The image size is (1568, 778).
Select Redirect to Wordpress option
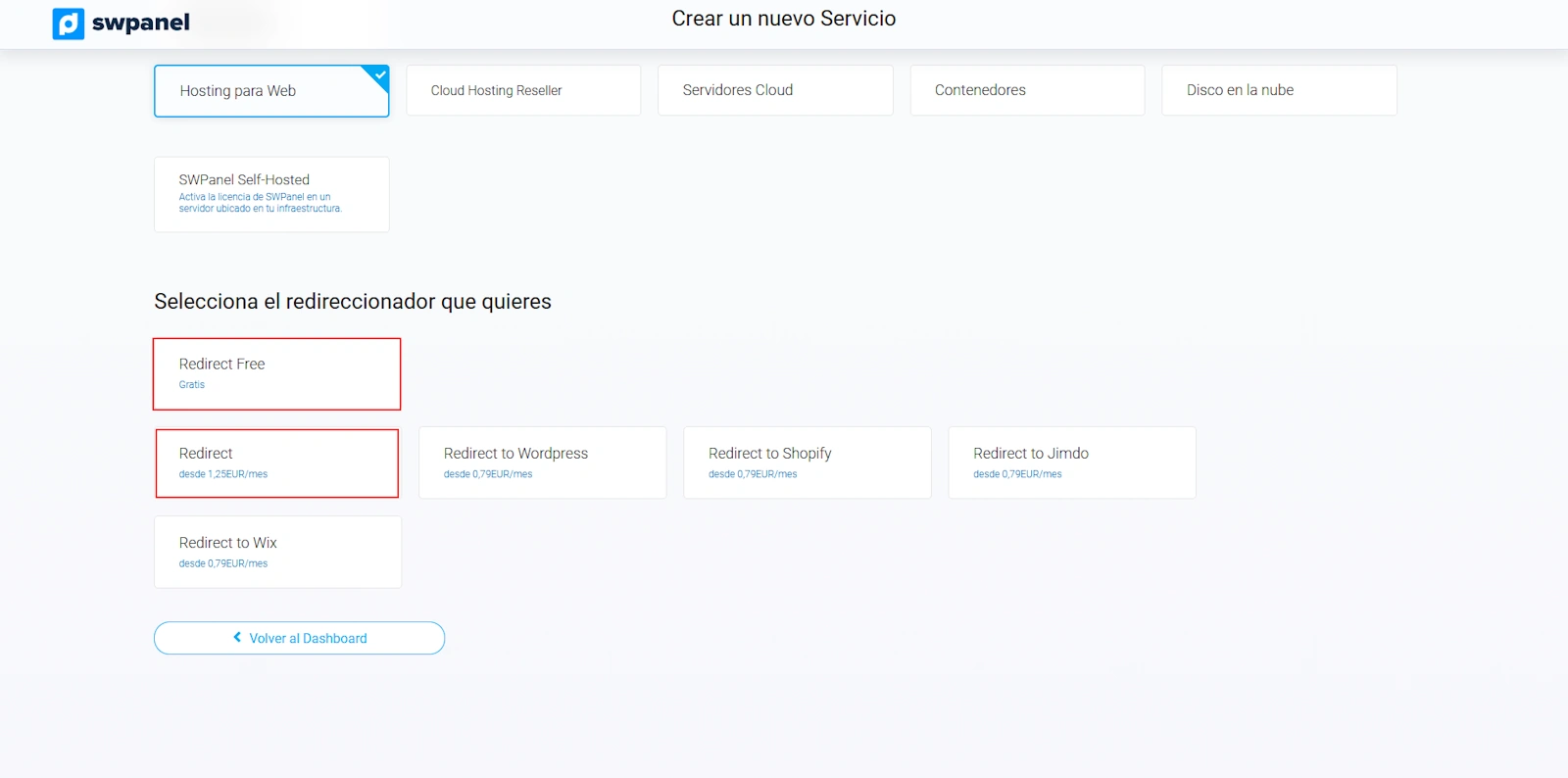pyautogui.click(x=542, y=462)
